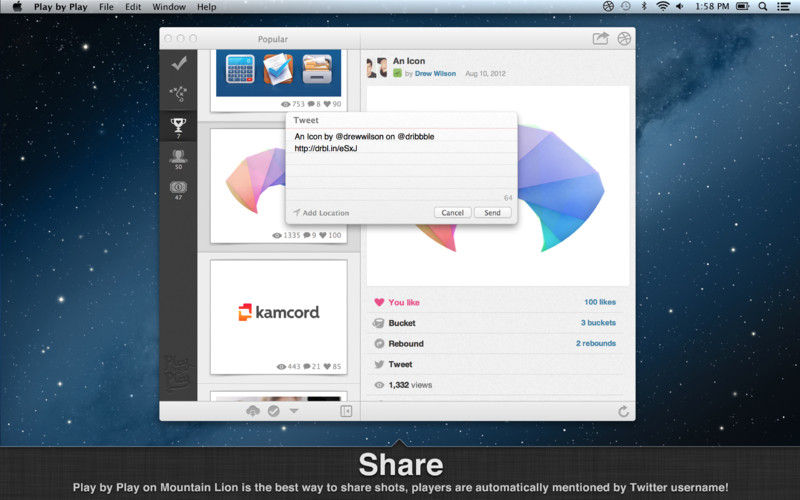Viewport: 800px width, 500px height.
Task: Click the An Icon shot title
Action: point(409,61)
